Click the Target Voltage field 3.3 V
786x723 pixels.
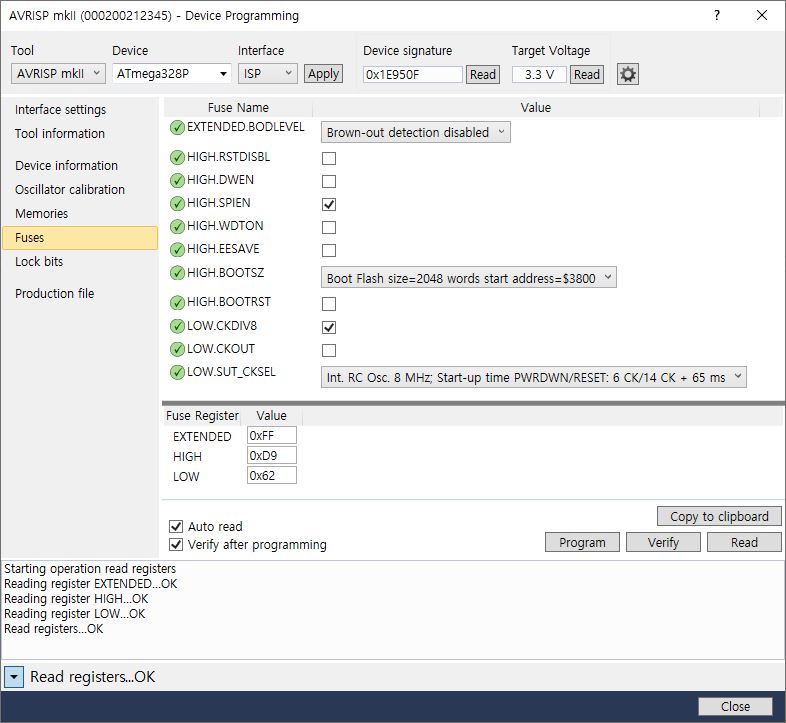tap(539, 75)
